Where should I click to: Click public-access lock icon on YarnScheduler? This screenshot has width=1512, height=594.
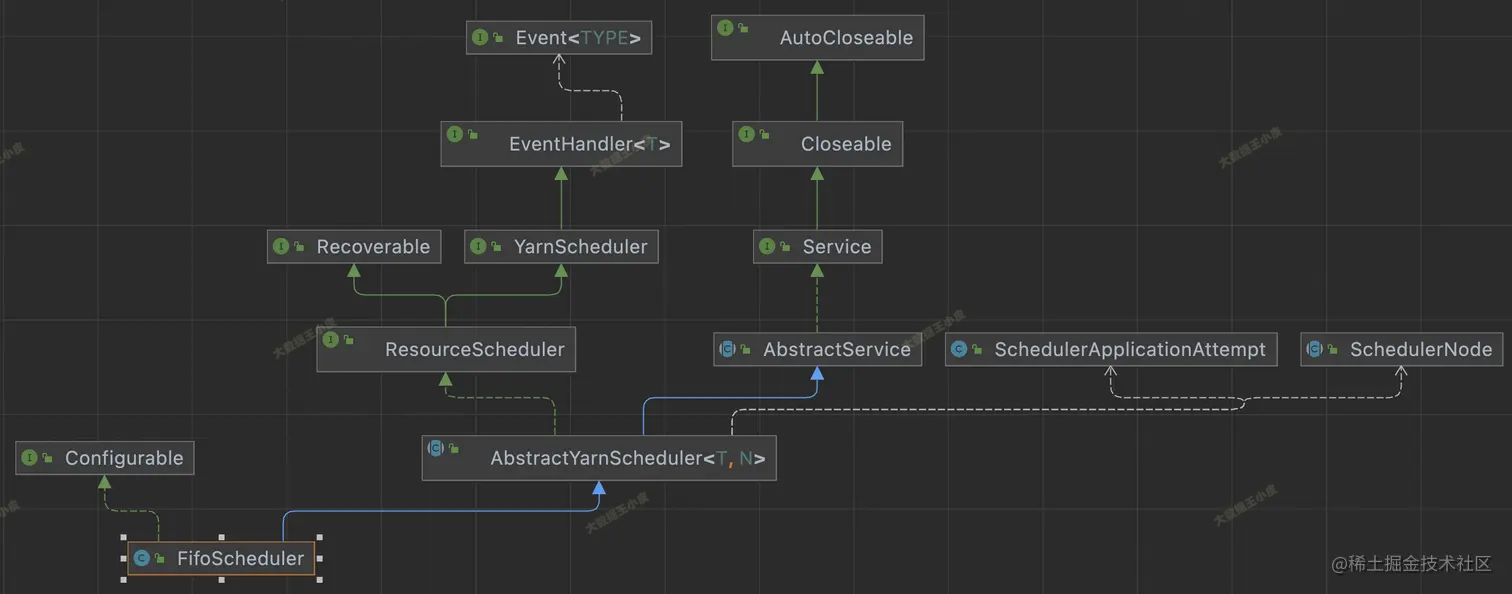coord(497,246)
